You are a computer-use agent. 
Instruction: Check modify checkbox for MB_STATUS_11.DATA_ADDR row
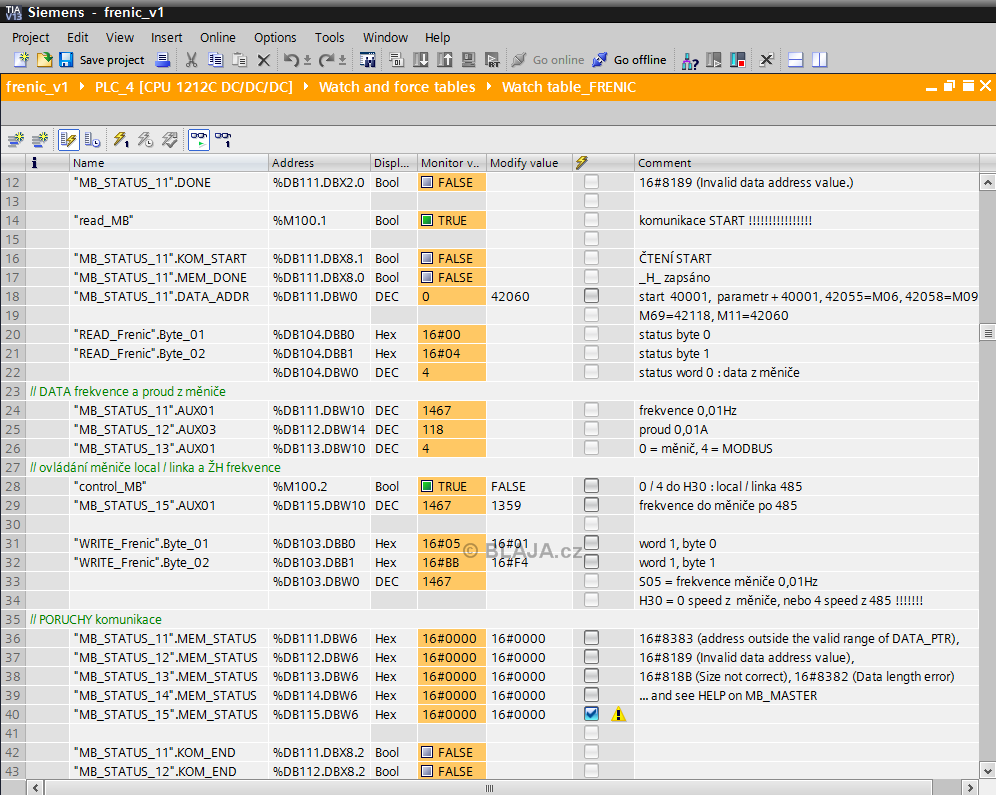(591, 296)
